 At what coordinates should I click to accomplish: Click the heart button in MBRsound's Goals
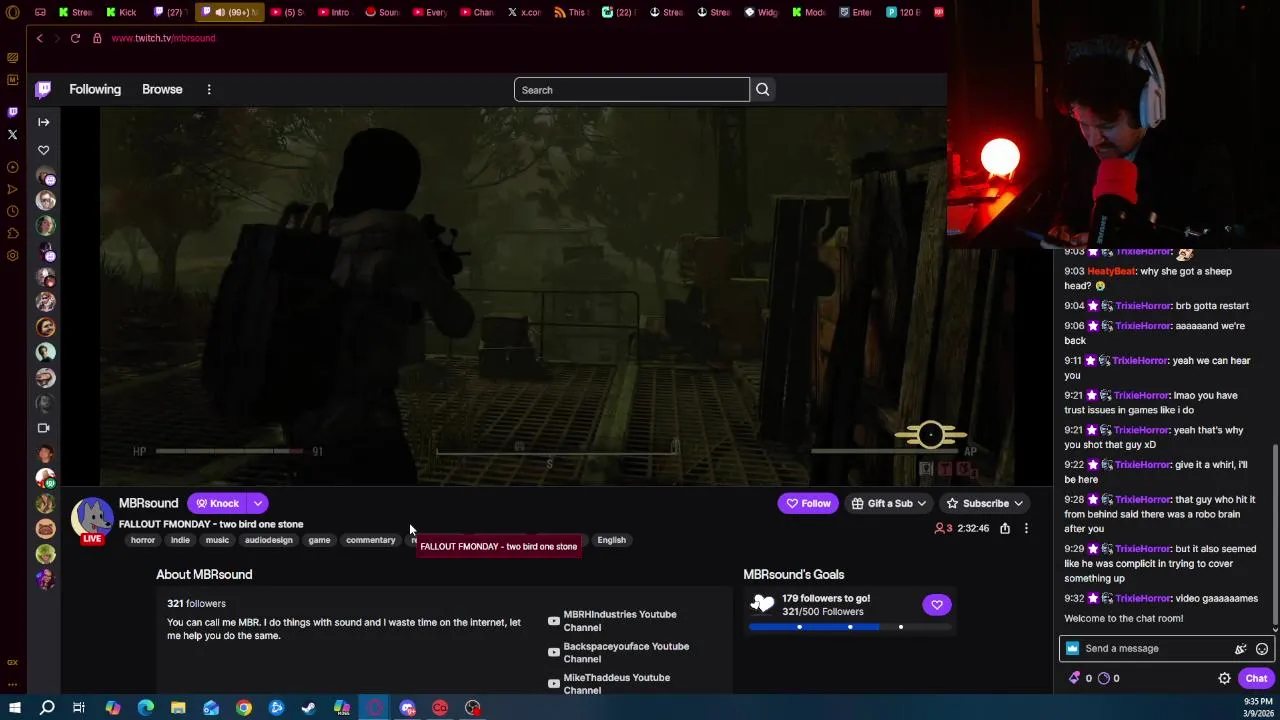(937, 604)
